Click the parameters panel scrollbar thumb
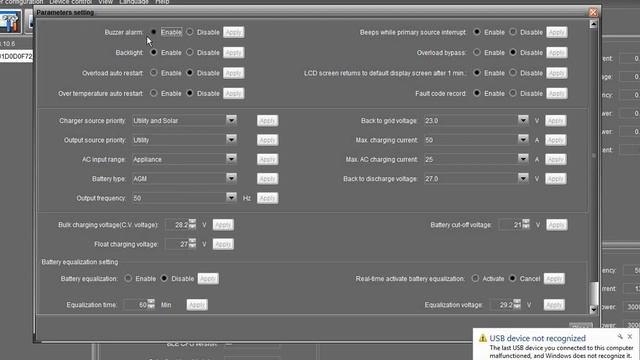 pyautogui.click(x=594, y=293)
